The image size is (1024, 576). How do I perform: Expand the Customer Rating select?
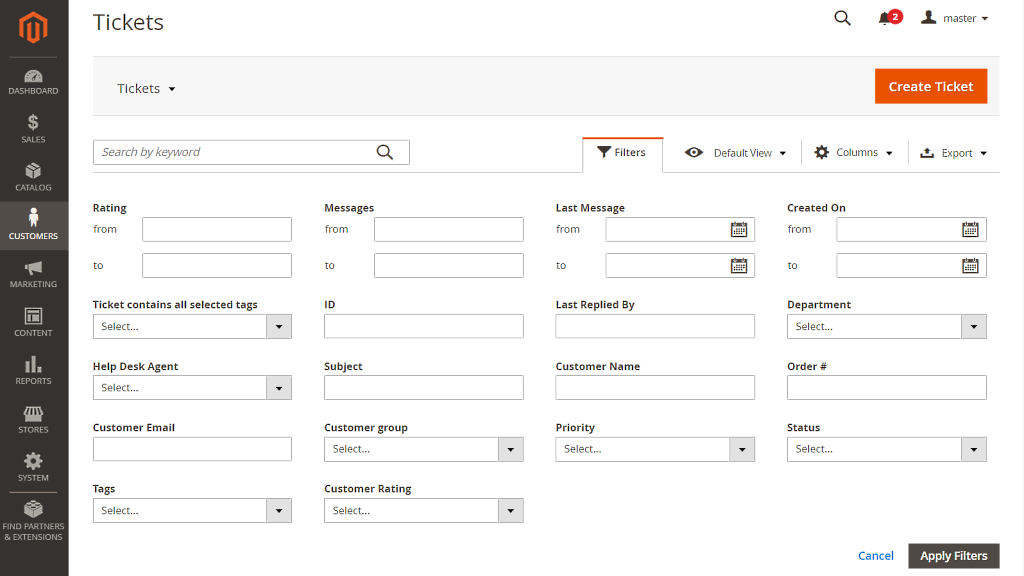(423, 511)
